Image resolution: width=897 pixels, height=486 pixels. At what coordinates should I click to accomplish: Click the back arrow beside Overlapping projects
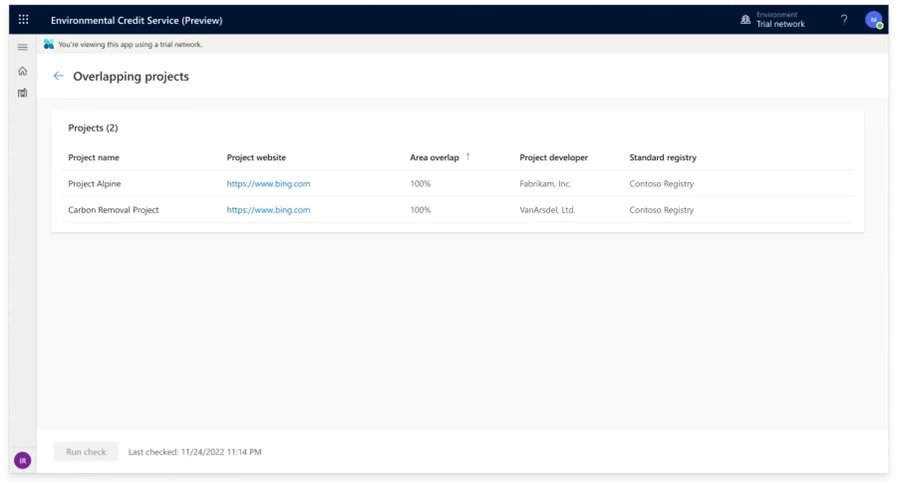[x=58, y=76]
